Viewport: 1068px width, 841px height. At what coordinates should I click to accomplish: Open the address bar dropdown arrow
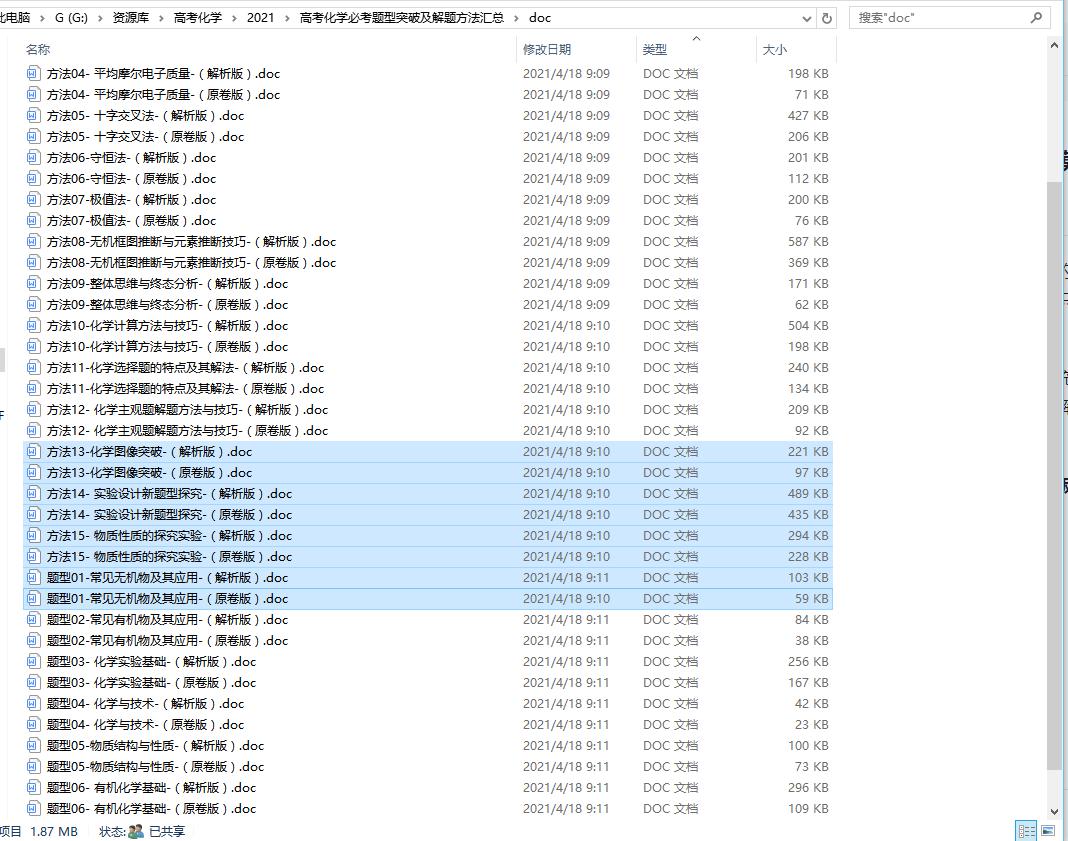806,17
